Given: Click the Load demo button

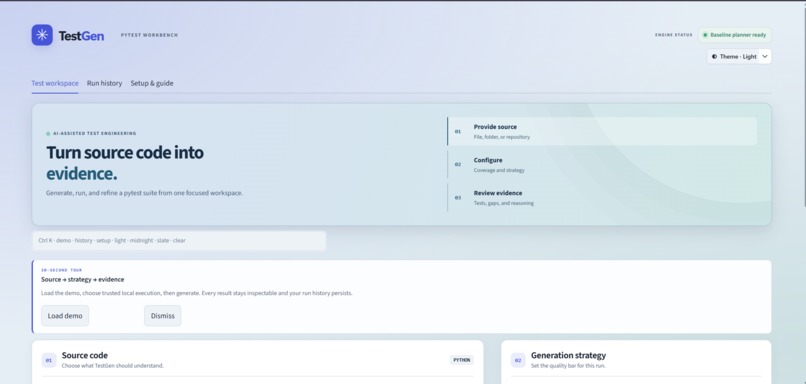Looking at the screenshot, I should pyautogui.click(x=65, y=316).
